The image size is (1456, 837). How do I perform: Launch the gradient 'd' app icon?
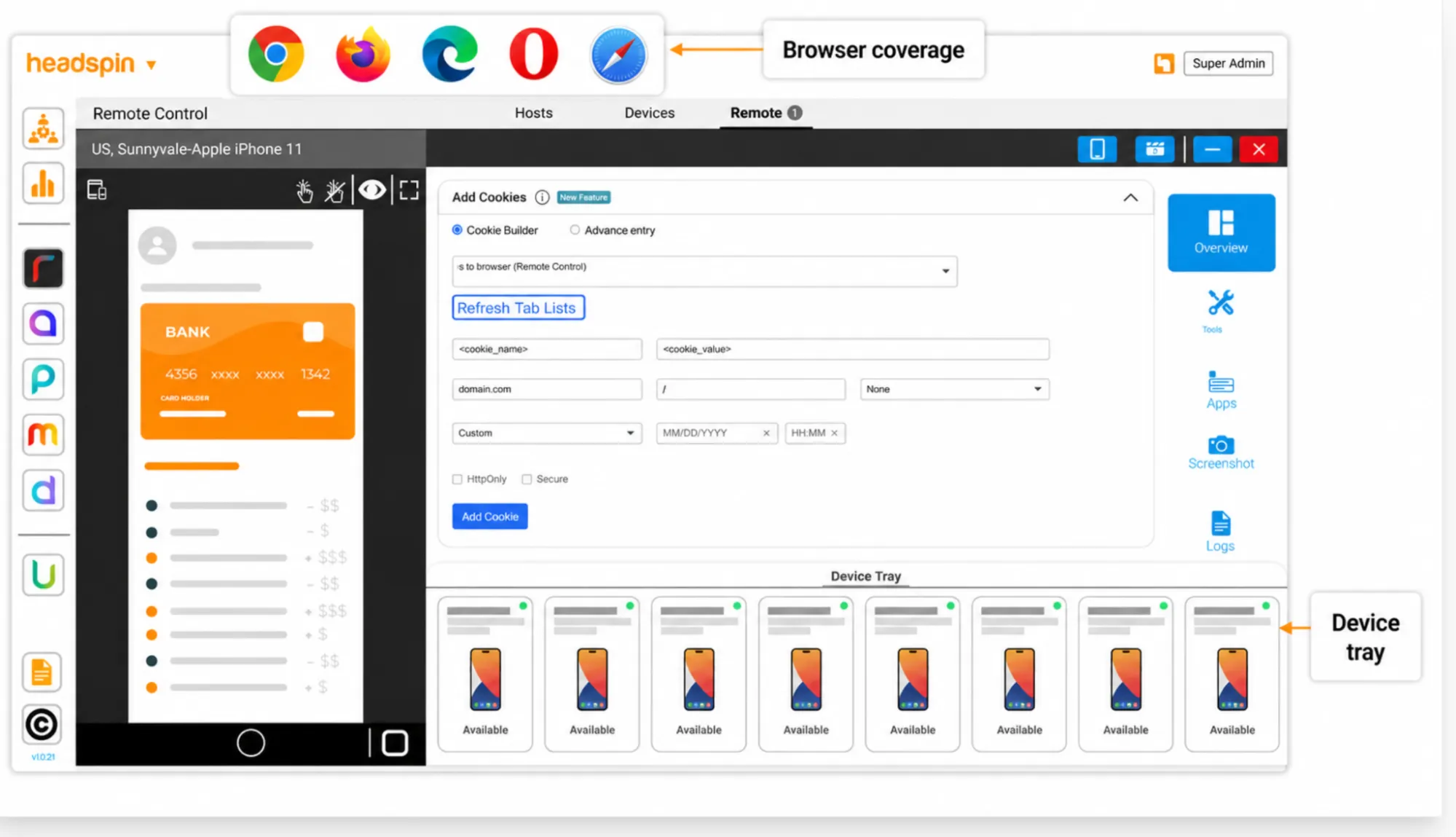pyautogui.click(x=44, y=490)
